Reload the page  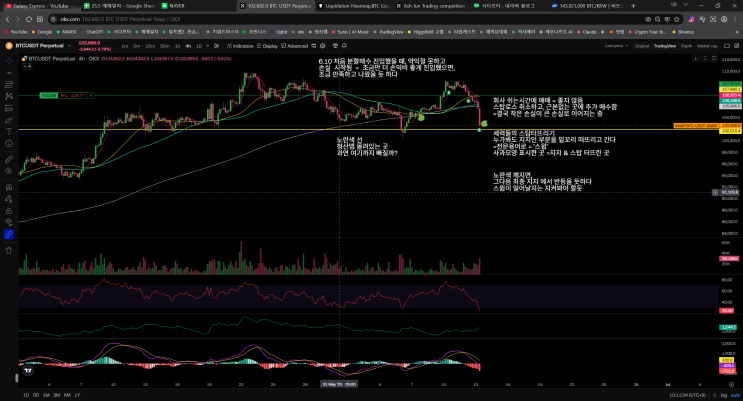click(29, 19)
